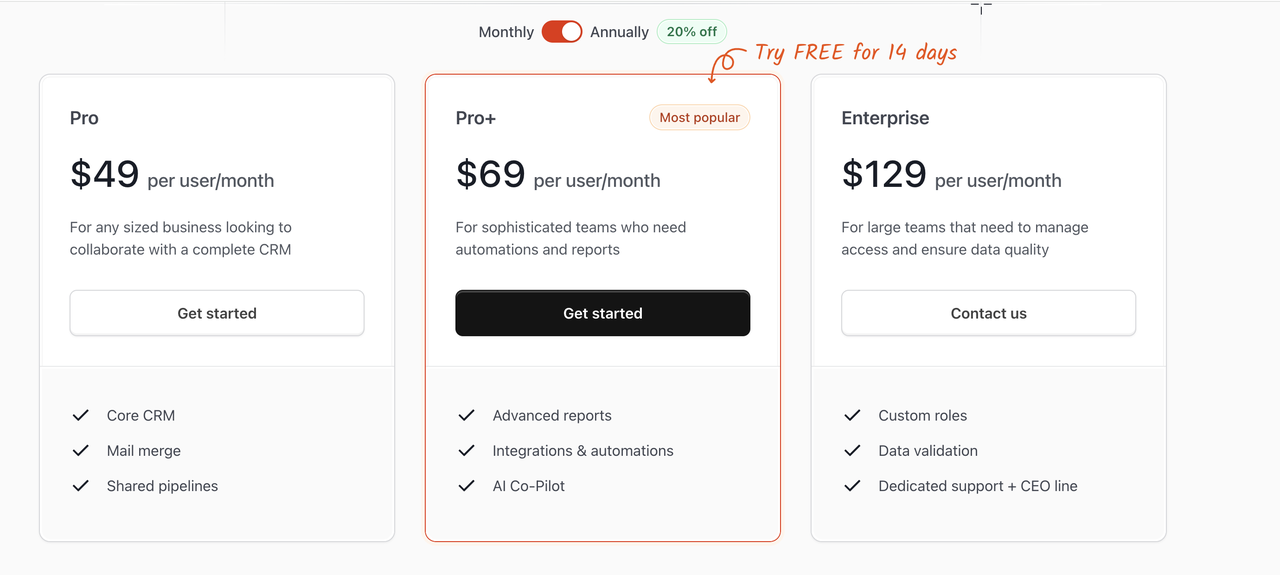Viewport: 1280px width, 575px height.
Task: Click the checkmark beside Mail merge
Action: pos(81,451)
